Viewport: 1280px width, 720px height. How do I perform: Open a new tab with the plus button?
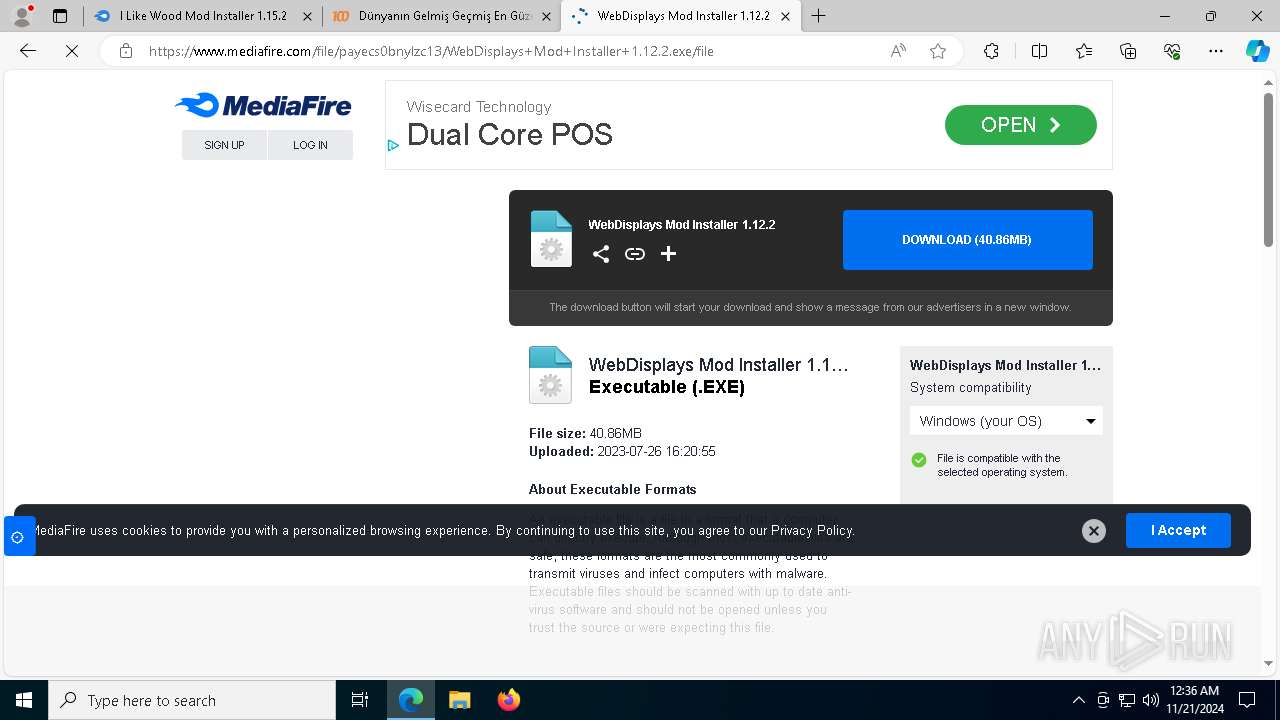pyautogui.click(x=819, y=16)
